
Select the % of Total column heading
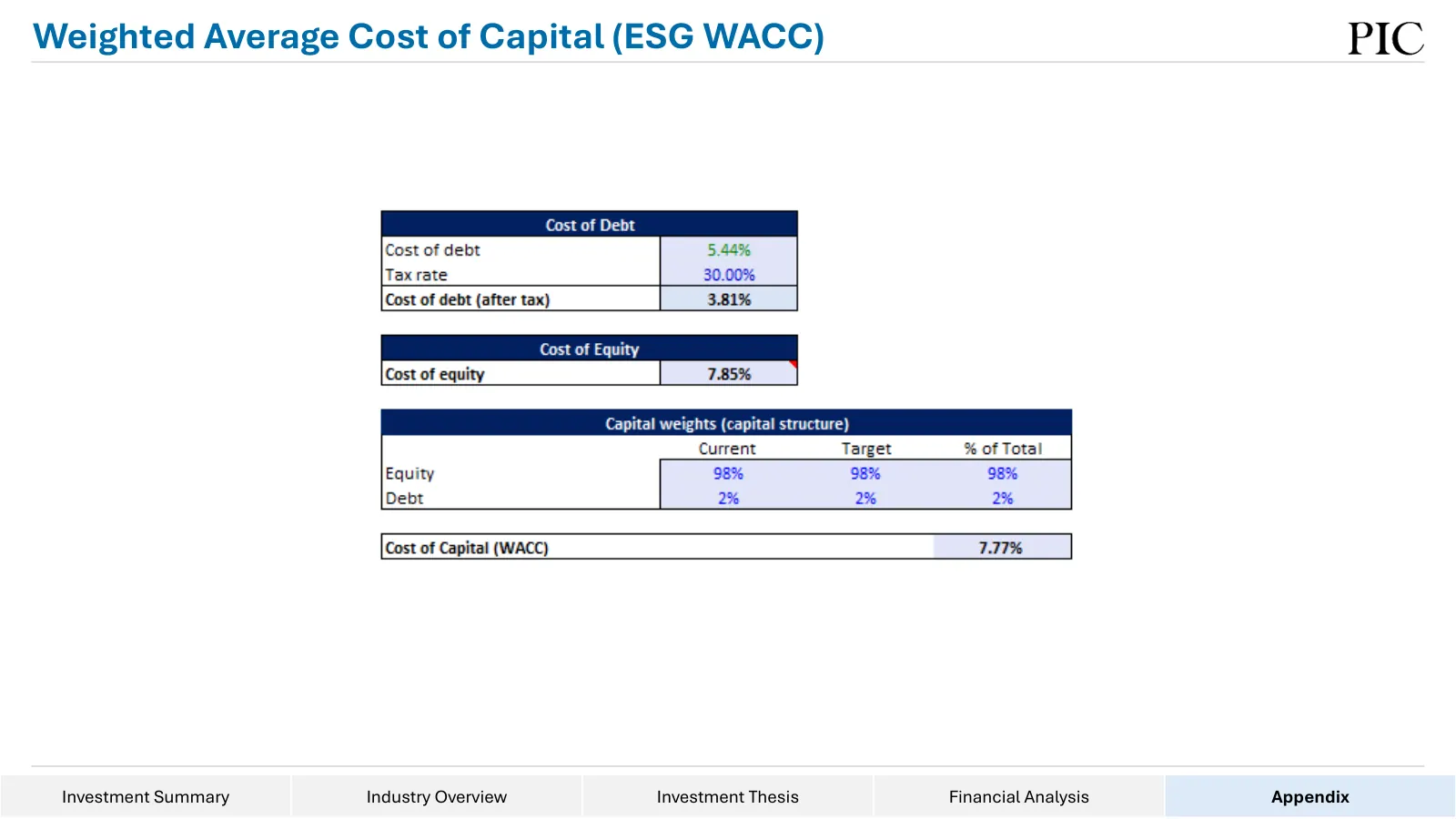click(1003, 449)
